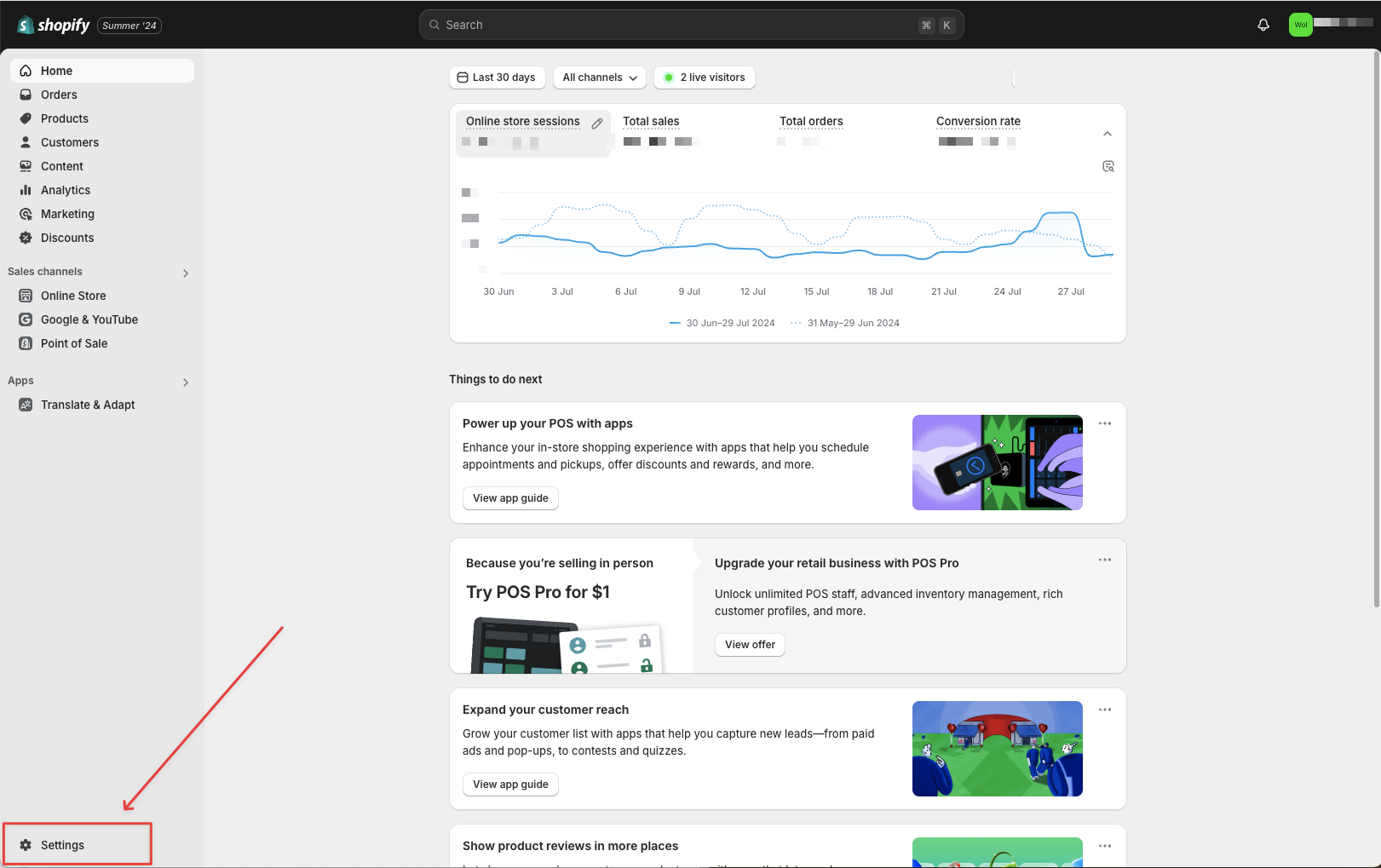Collapse the analytics metrics card

pyautogui.click(x=1107, y=134)
